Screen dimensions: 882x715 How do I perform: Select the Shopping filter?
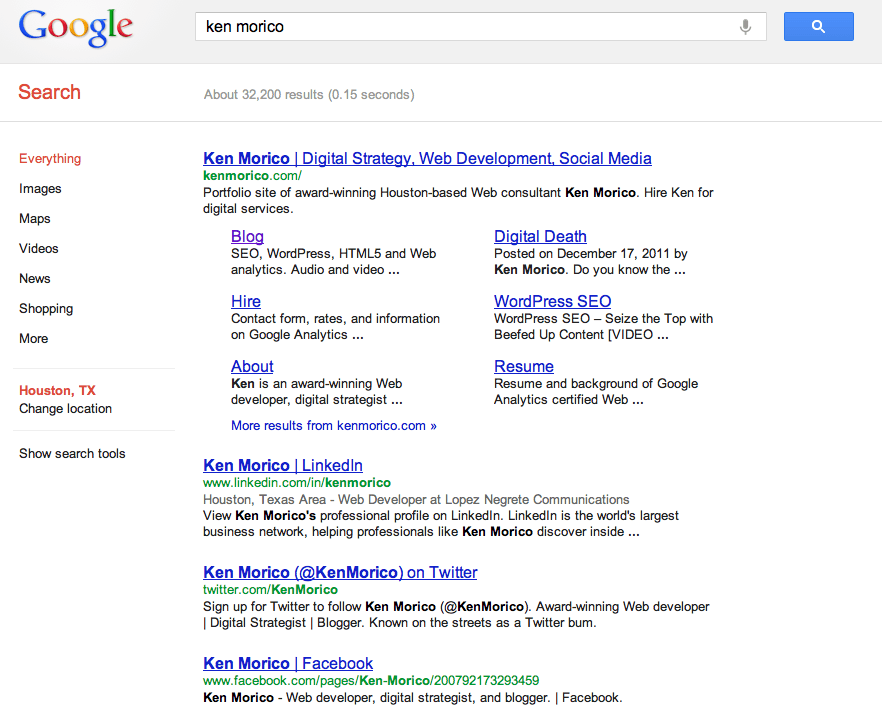[44, 308]
